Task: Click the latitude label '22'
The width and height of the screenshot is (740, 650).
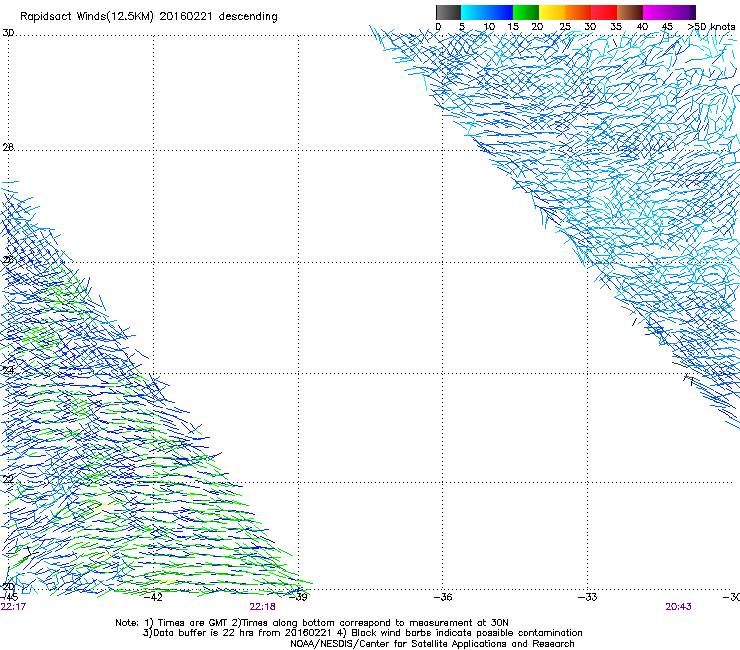Action: point(8,479)
